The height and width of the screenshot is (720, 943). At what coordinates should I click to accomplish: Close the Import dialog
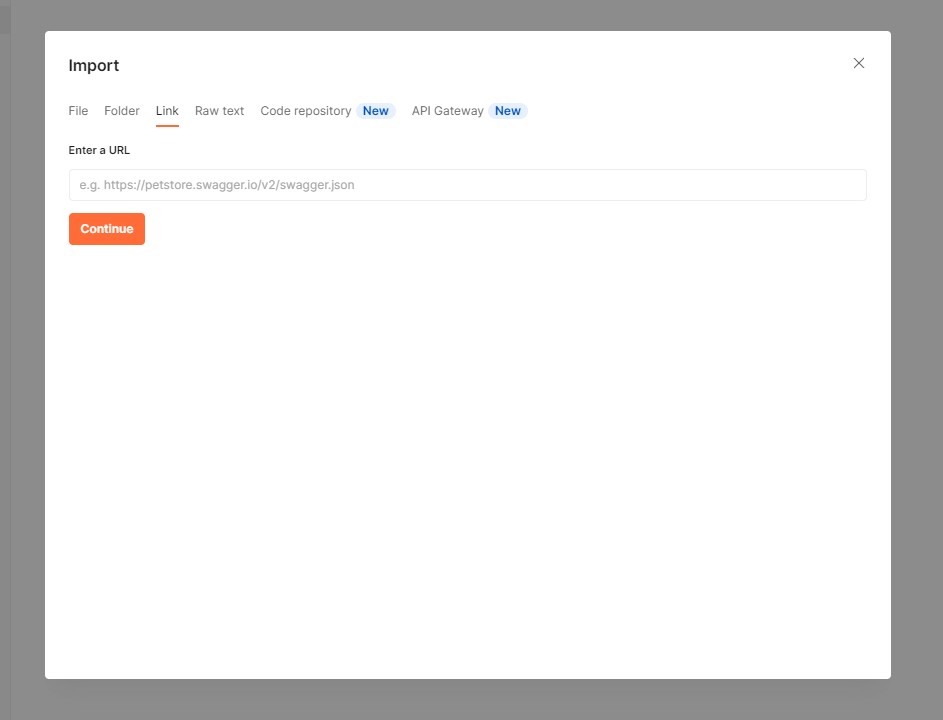(x=858, y=63)
